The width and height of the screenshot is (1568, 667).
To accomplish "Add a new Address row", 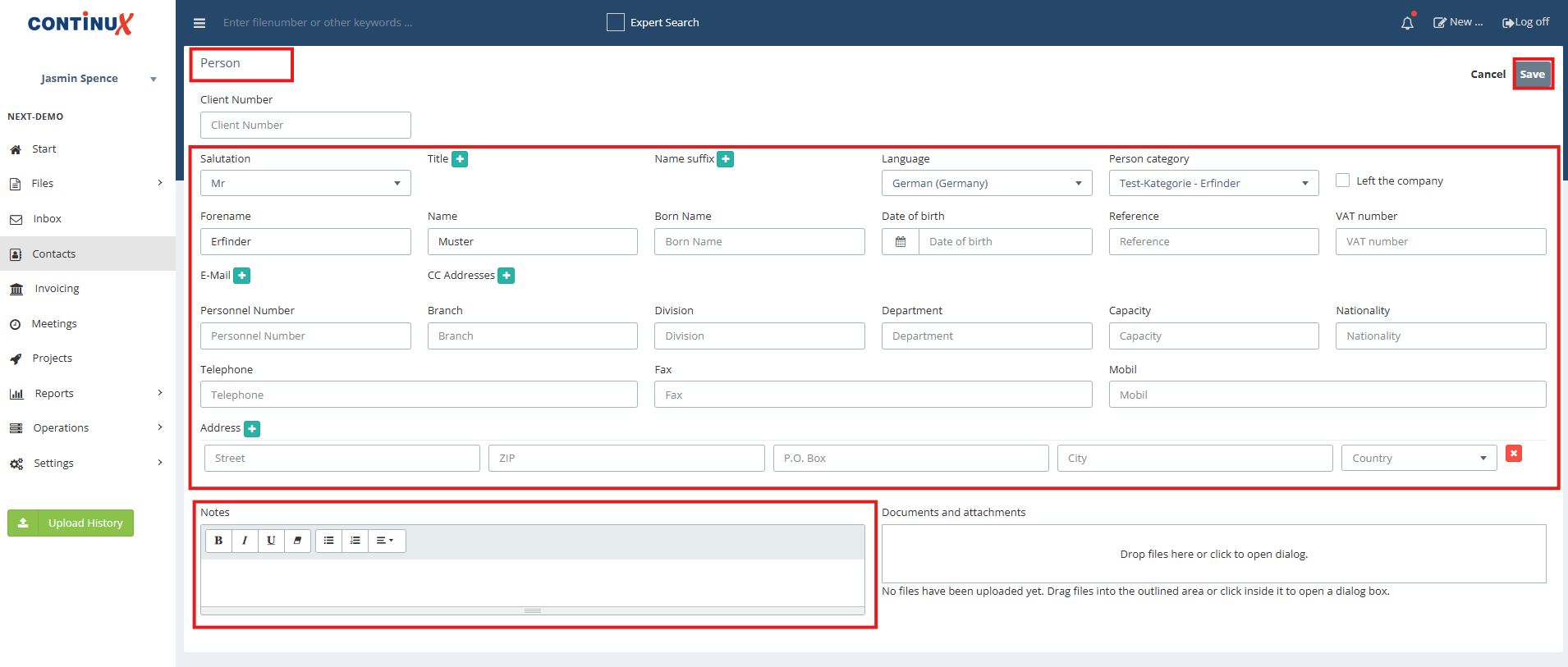I will [x=253, y=428].
